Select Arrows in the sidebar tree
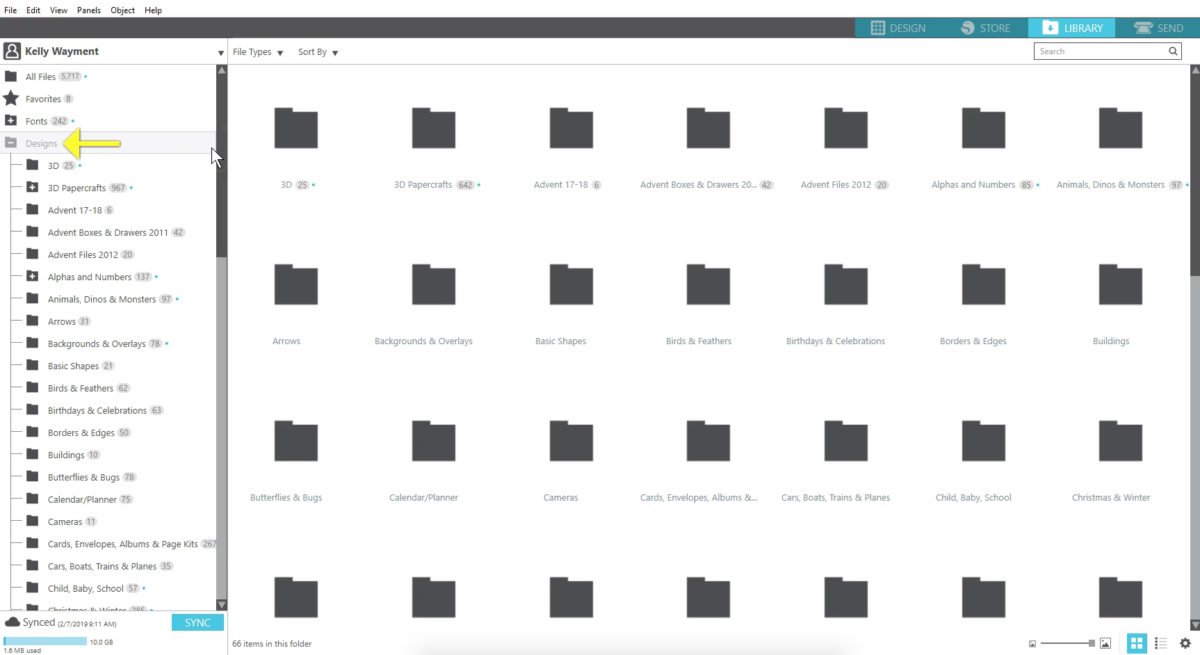Viewport: 1200px width, 655px height. 61,322
